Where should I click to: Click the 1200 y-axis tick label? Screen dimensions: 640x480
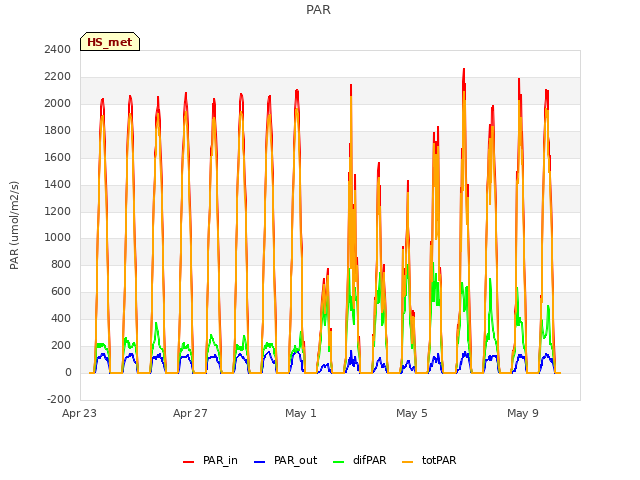click(x=58, y=211)
